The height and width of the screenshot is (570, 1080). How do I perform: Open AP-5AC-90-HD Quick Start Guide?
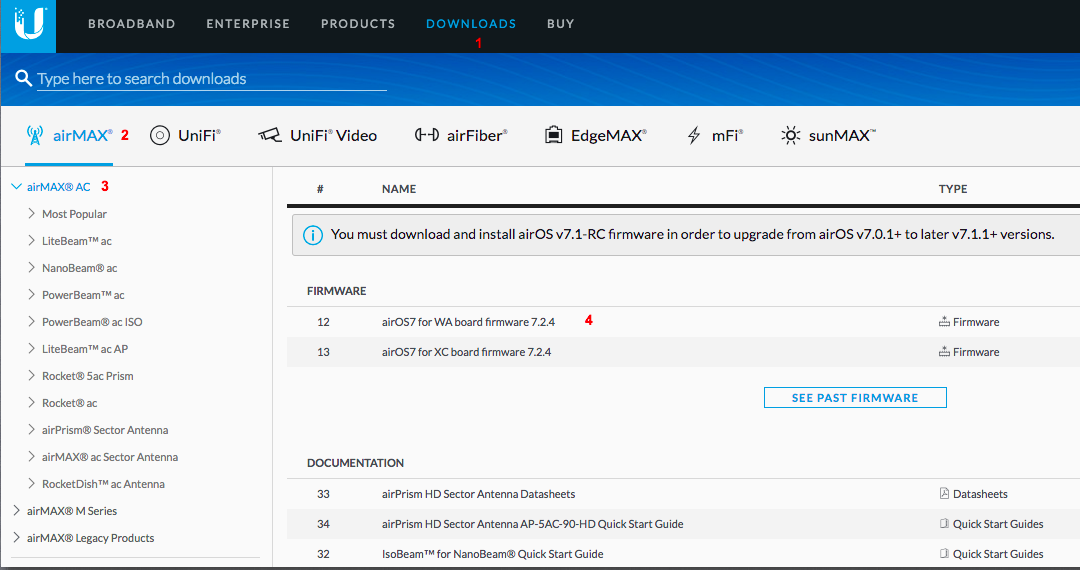532,524
